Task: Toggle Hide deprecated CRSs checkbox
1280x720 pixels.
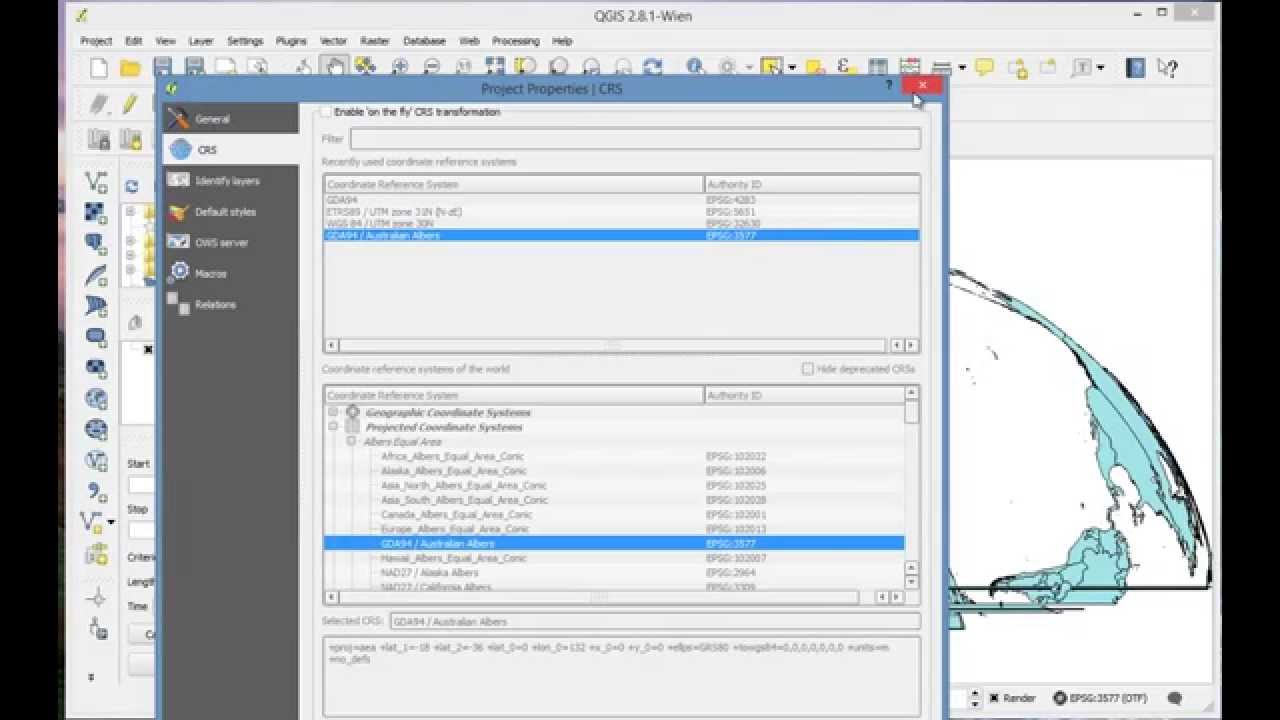Action: coord(808,369)
